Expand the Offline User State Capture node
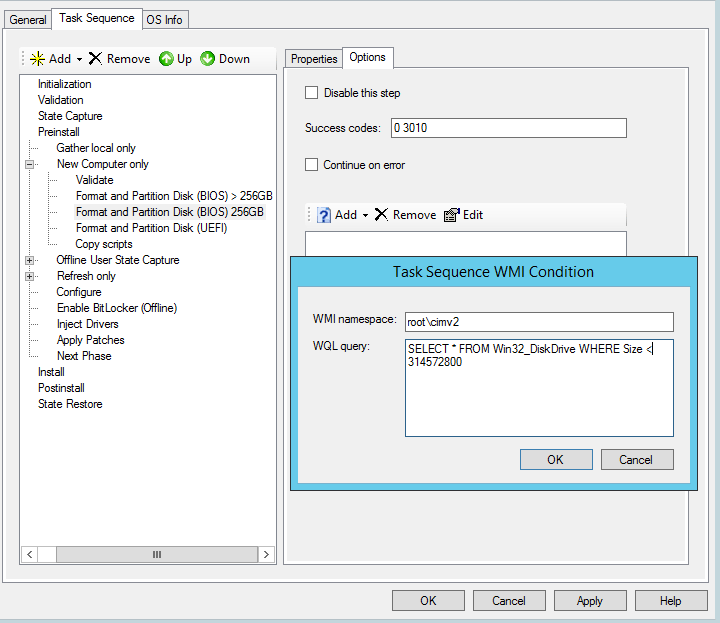 (30, 260)
